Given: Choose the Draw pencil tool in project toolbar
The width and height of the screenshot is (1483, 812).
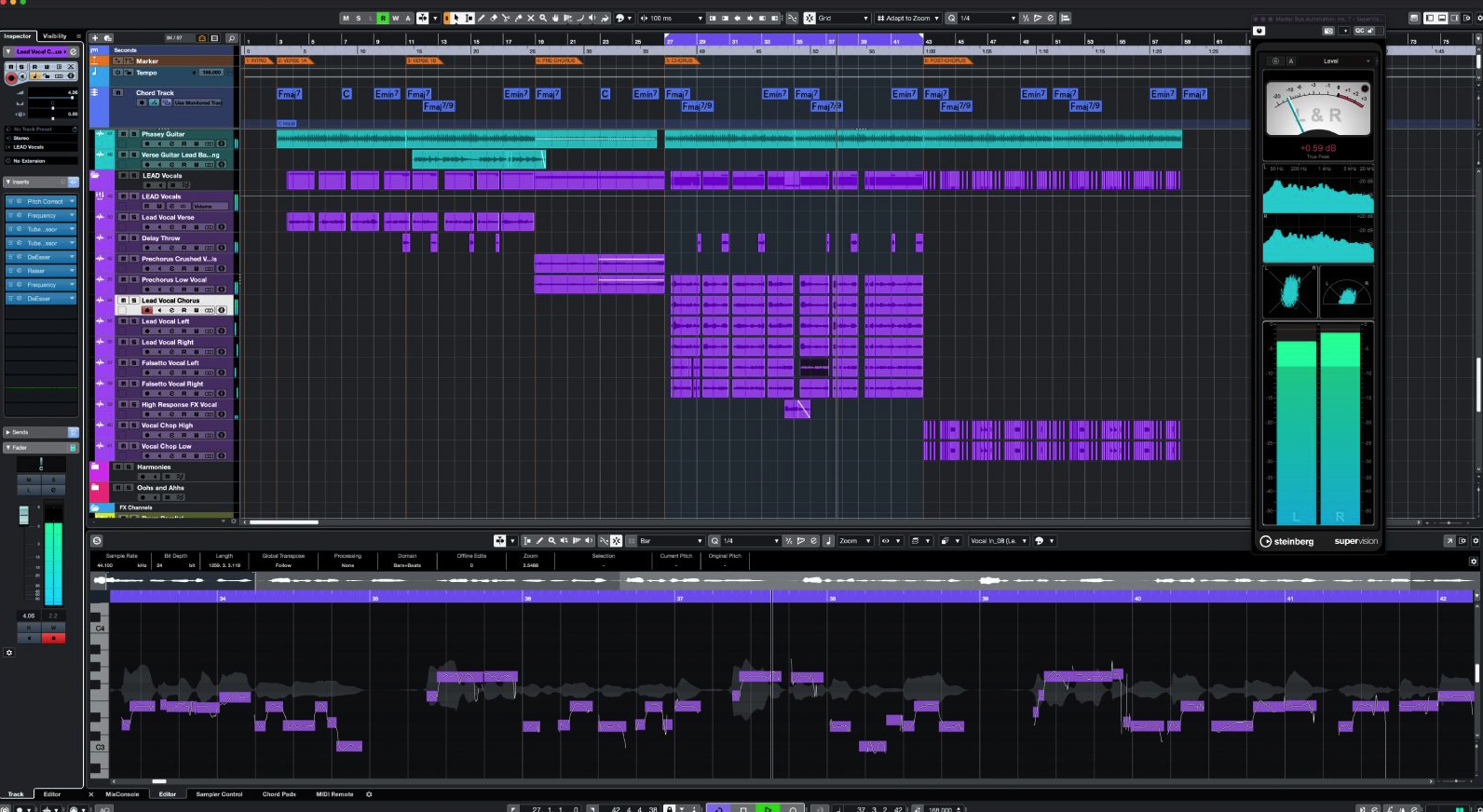Looking at the screenshot, I should tap(481, 18).
